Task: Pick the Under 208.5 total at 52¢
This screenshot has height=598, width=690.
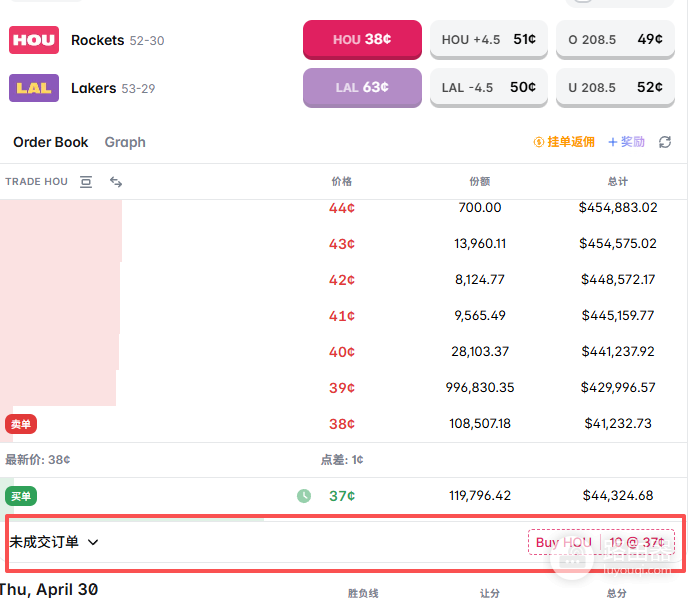Action: pos(615,88)
